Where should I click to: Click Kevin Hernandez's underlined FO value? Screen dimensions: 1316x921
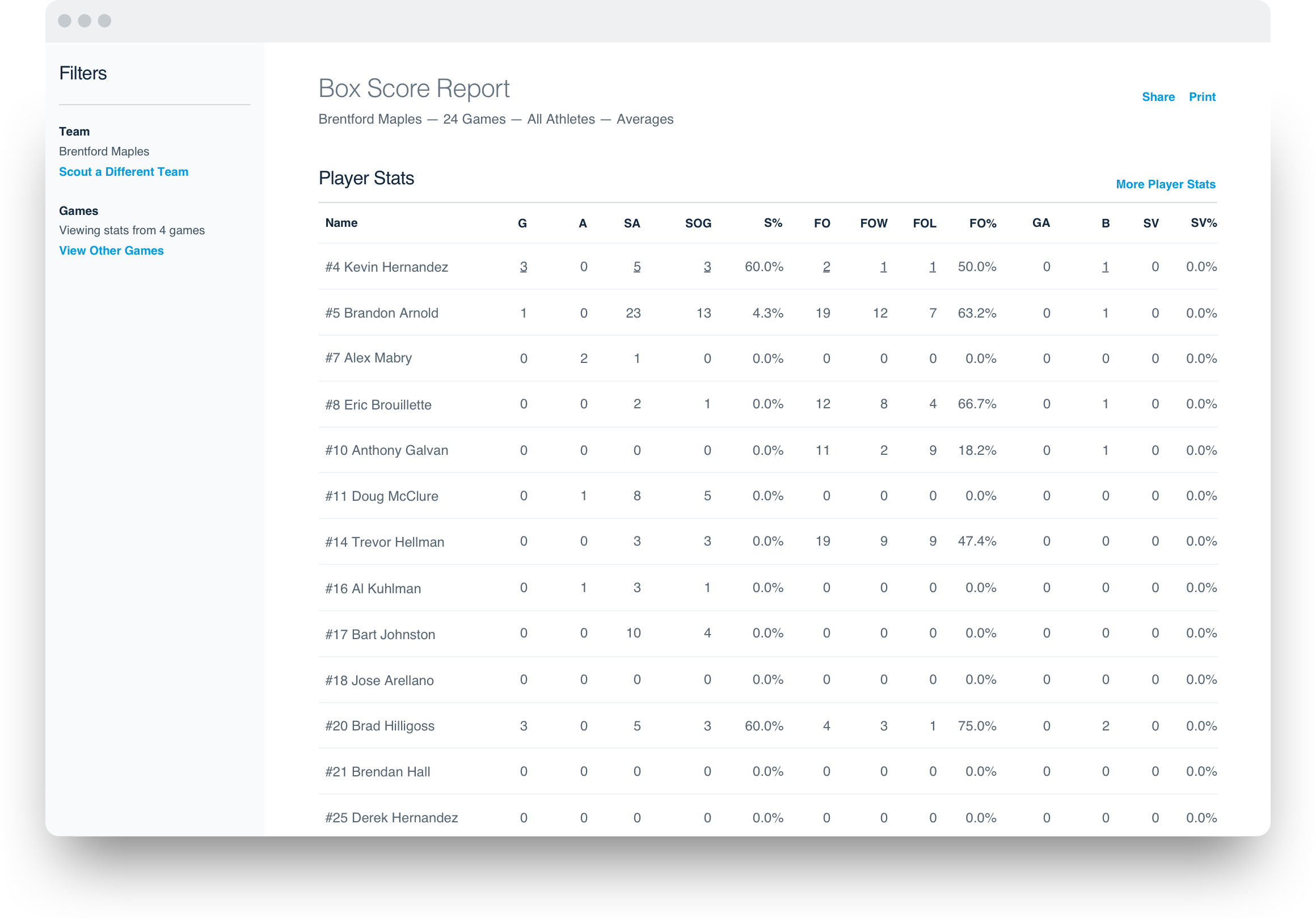pyautogui.click(x=826, y=267)
